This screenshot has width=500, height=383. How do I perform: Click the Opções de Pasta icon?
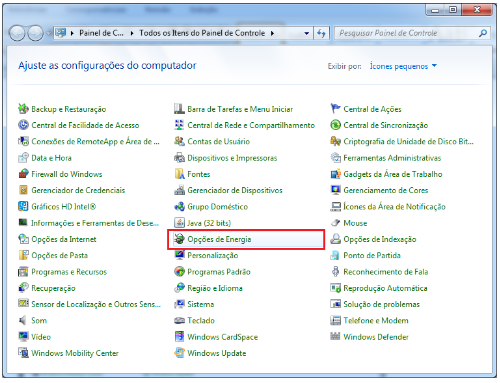coord(23,255)
